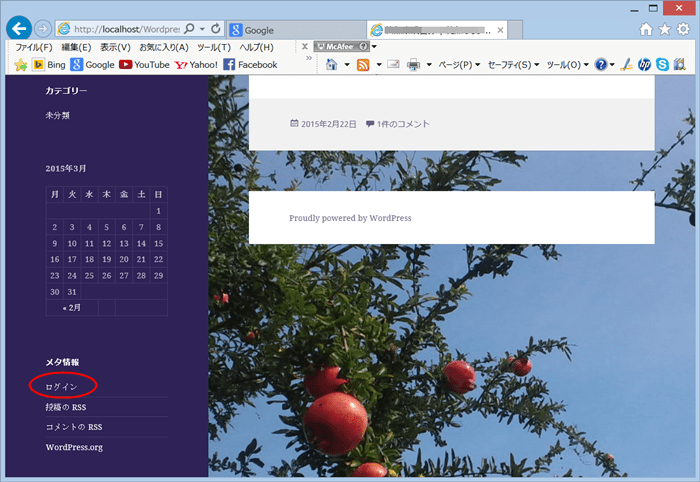Click the Print icon in command bar

413,65
